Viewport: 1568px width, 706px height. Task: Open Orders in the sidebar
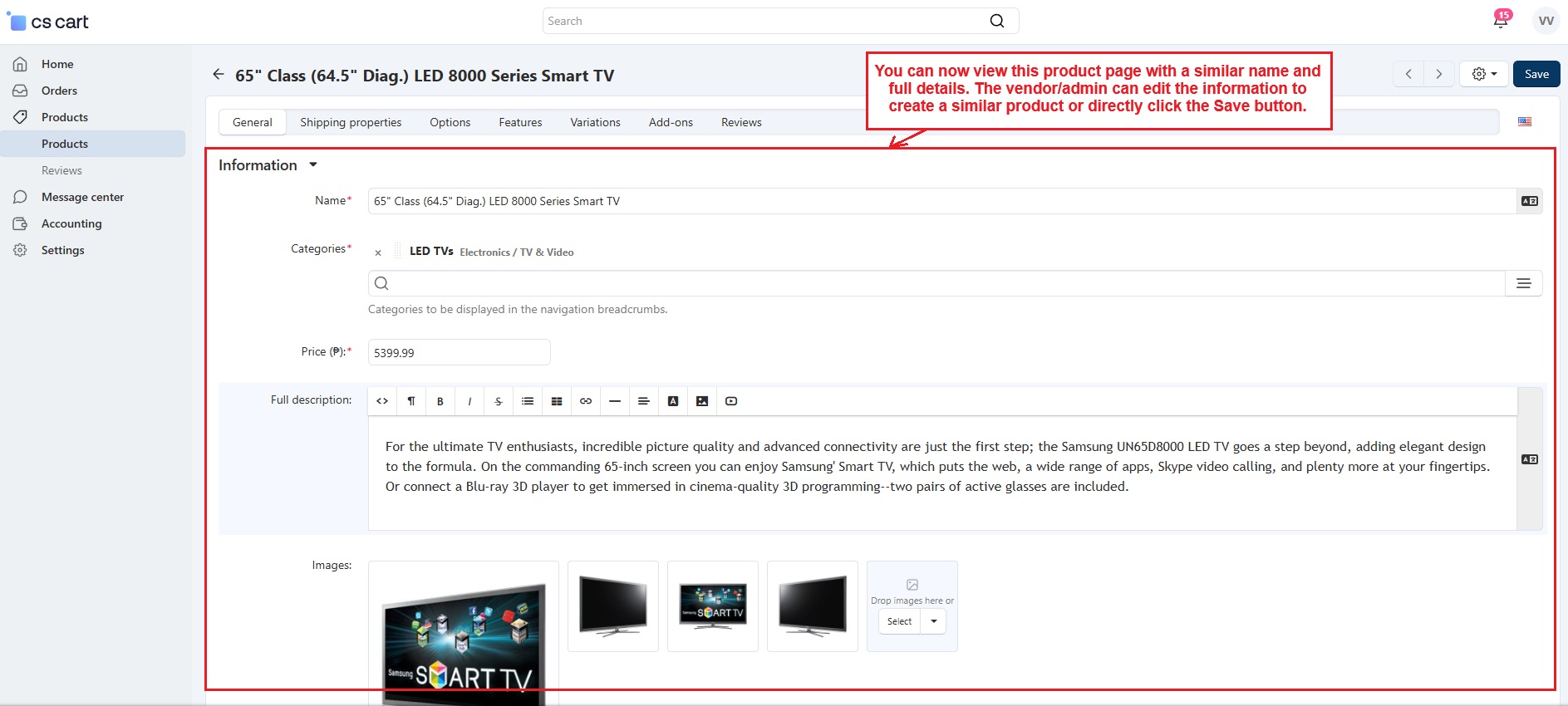point(59,91)
